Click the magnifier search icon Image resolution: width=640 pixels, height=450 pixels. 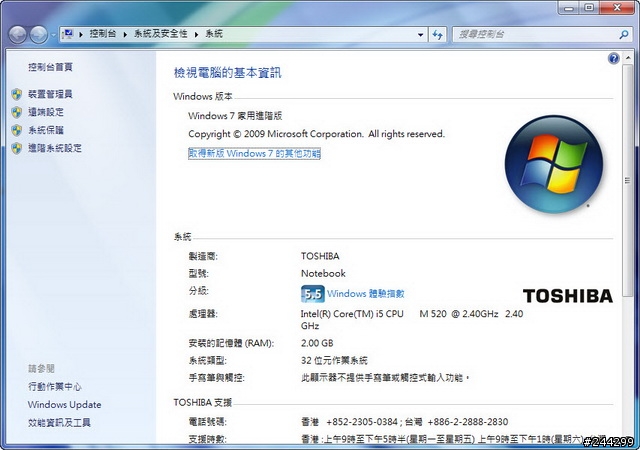(623, 35)
